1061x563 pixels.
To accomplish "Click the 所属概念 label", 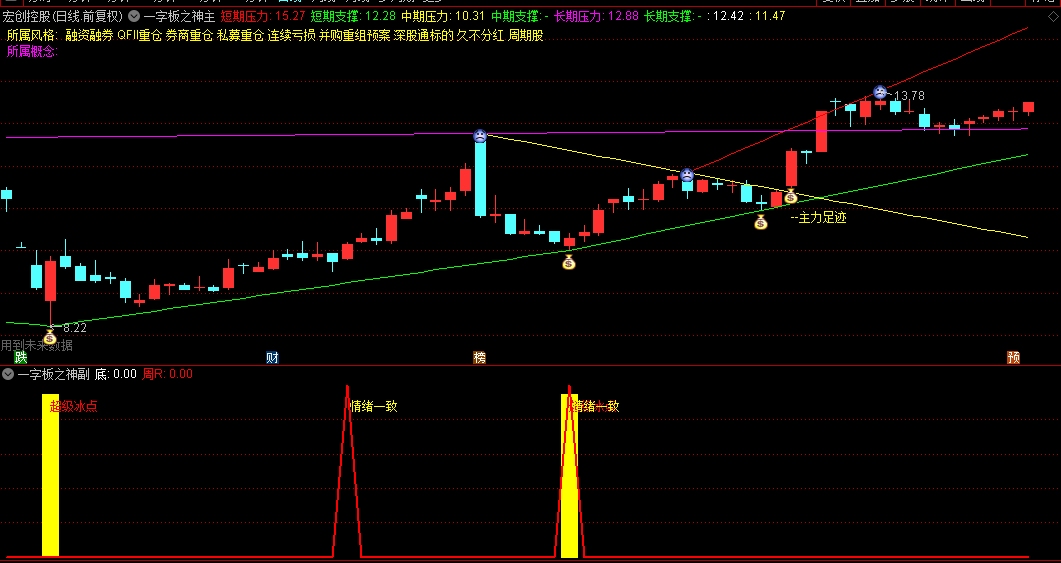I will click(x=32, y=51).
